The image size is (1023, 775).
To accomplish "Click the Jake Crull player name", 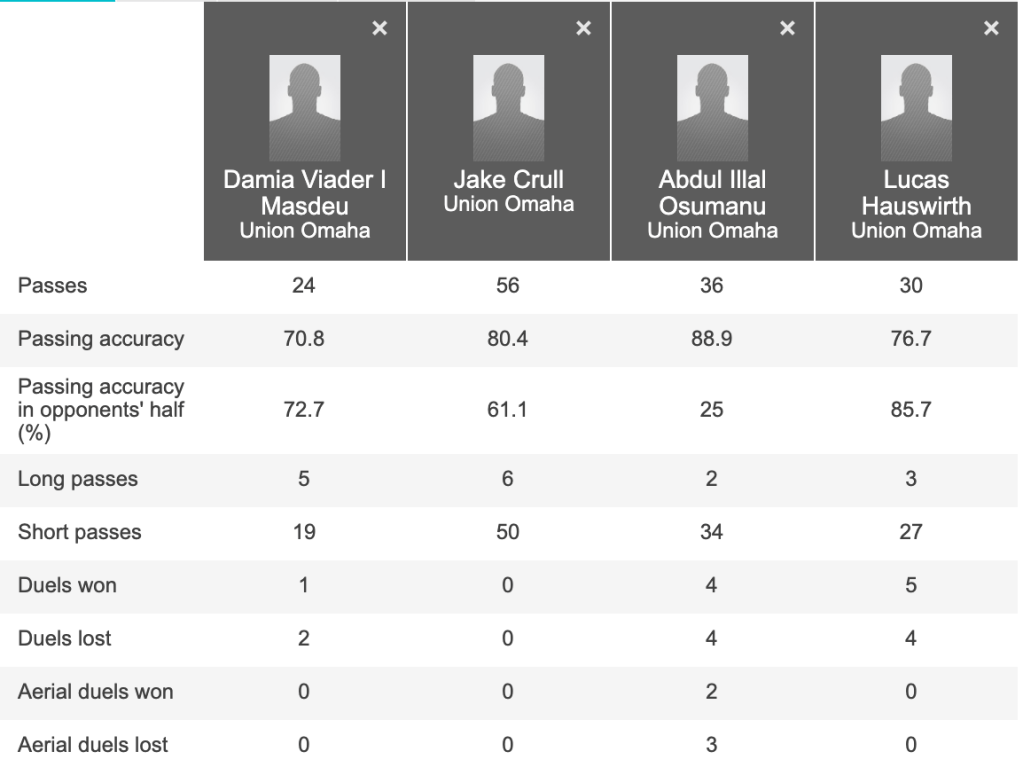I will (508, 181).
